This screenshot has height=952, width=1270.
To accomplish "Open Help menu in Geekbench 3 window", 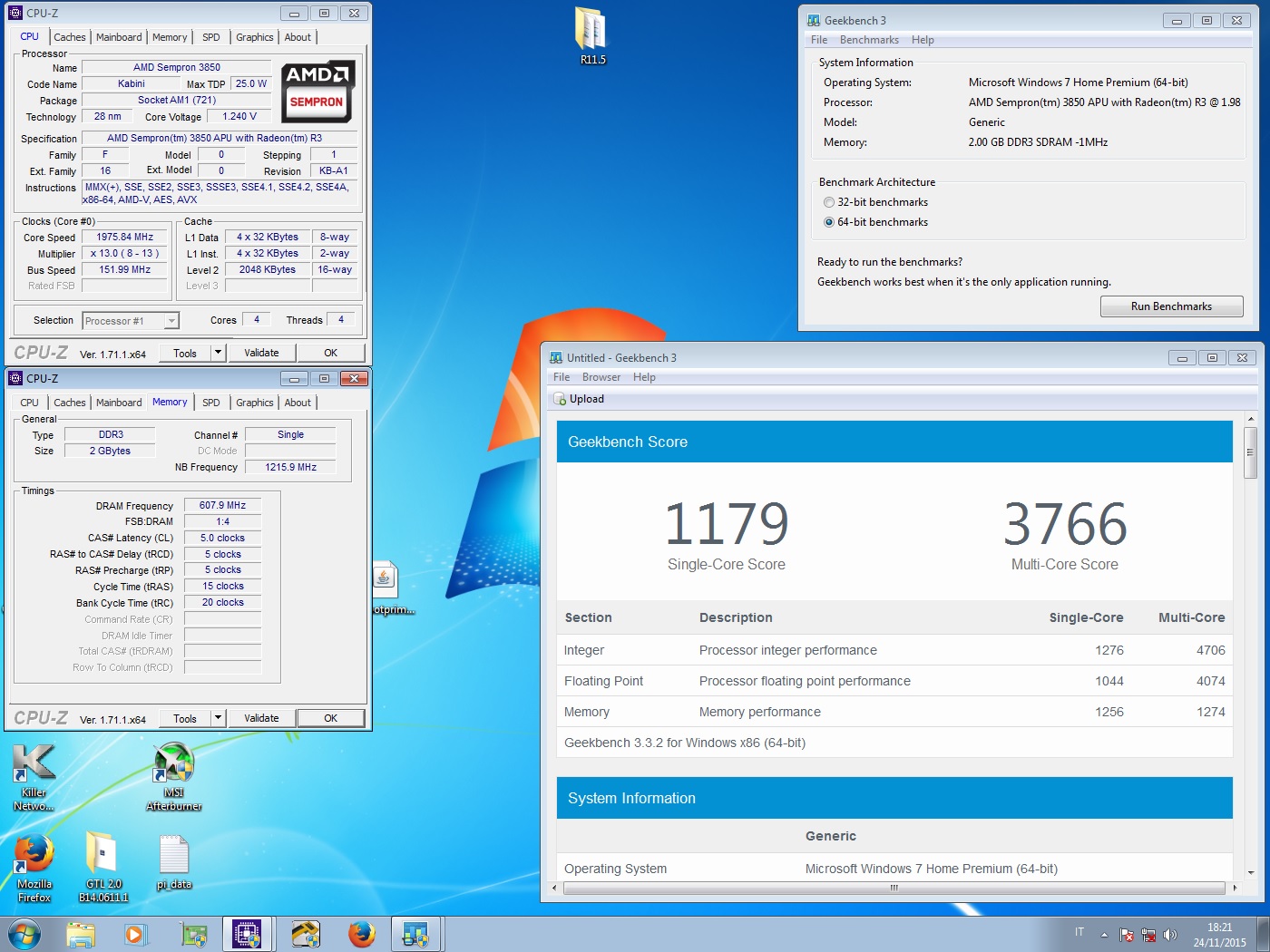I will pyautogui.click(x=923, y=40).
